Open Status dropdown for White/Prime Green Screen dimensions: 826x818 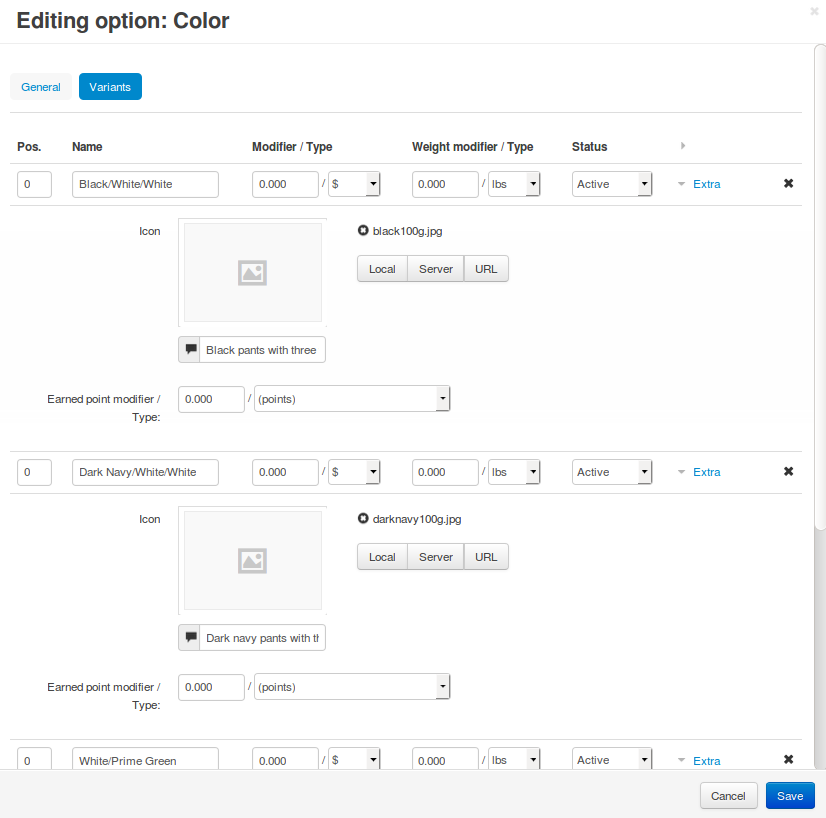pos(612,759)
